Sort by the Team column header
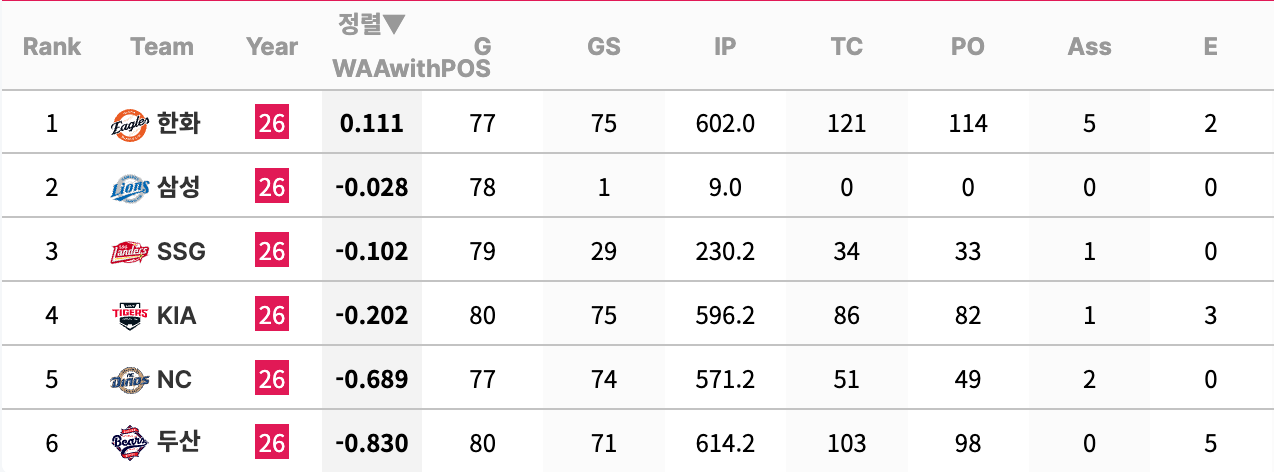 (162, 46)
